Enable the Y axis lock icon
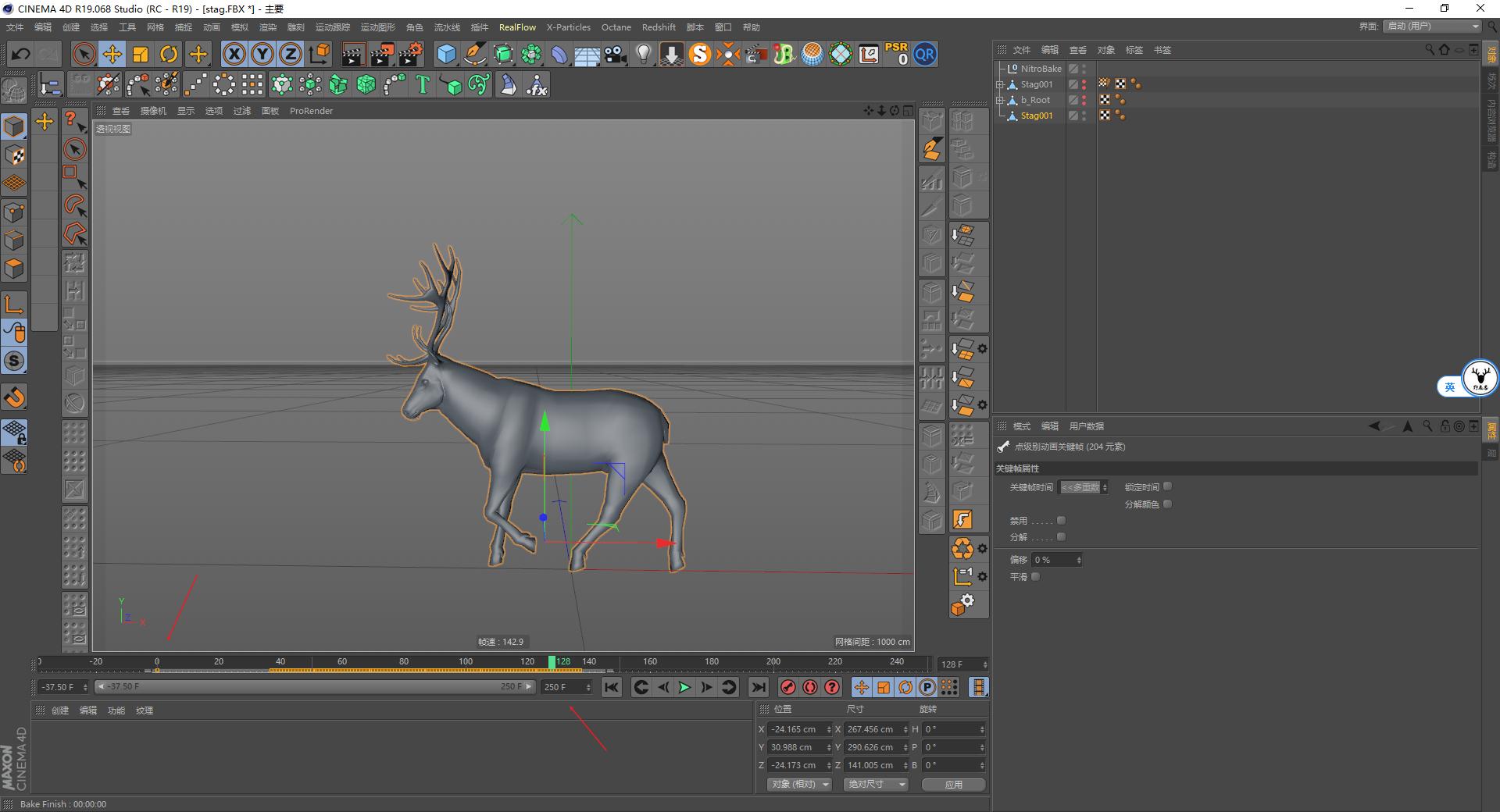The width and height of the screenshot is (1500, 812). pos(262,54)
